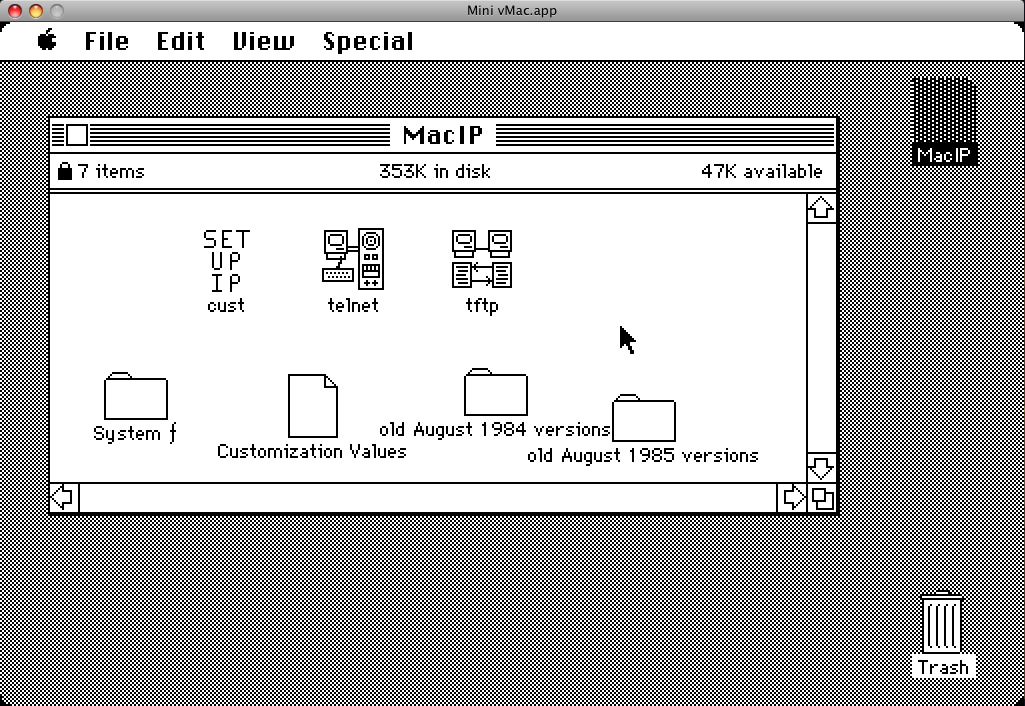Click the vertical scroll bar track
Viewport: 1025px width, 706px height.
pyautogui.click(x=821, y=338)
